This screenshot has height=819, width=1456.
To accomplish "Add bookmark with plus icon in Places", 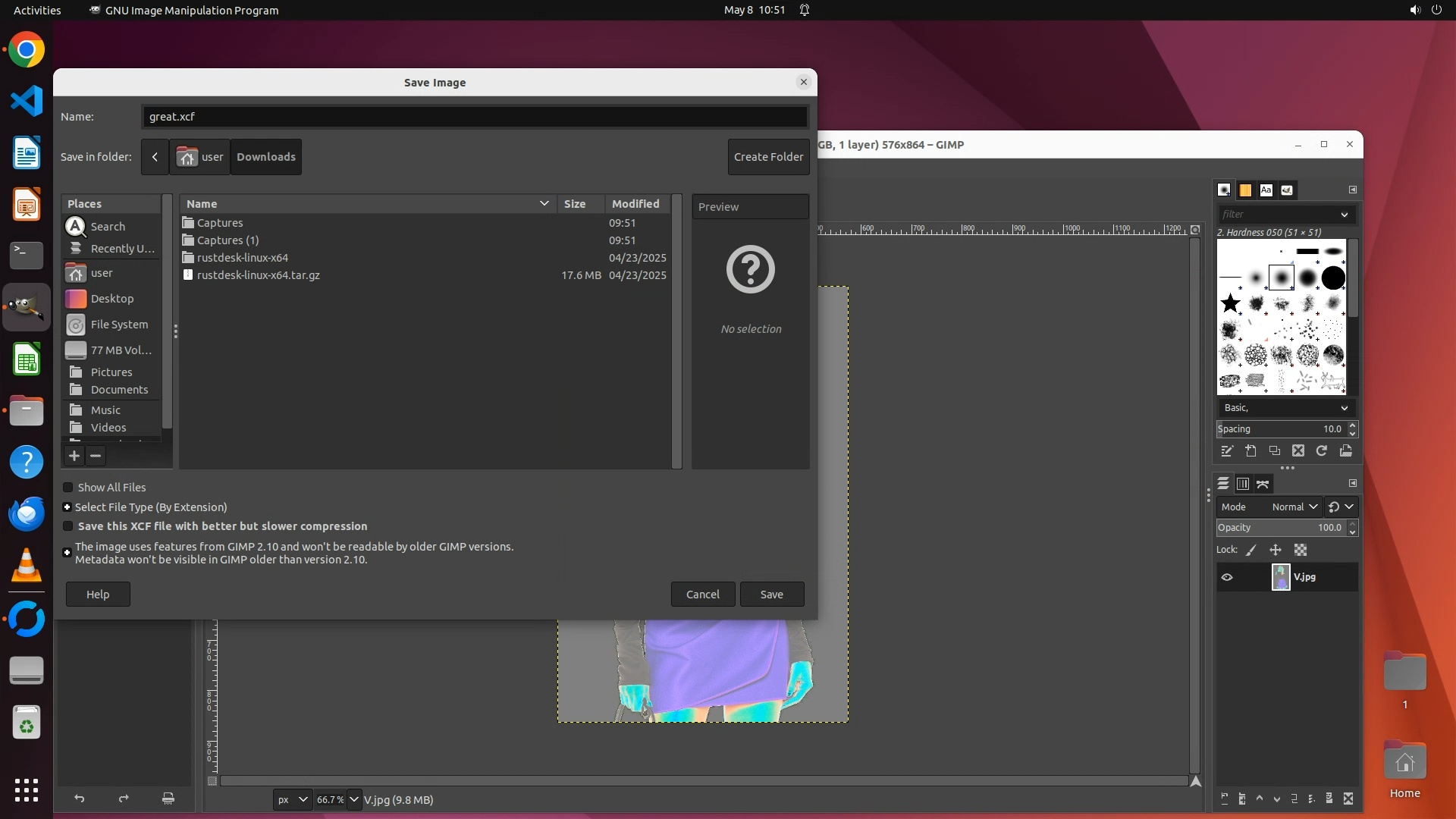I will point(74,456).
